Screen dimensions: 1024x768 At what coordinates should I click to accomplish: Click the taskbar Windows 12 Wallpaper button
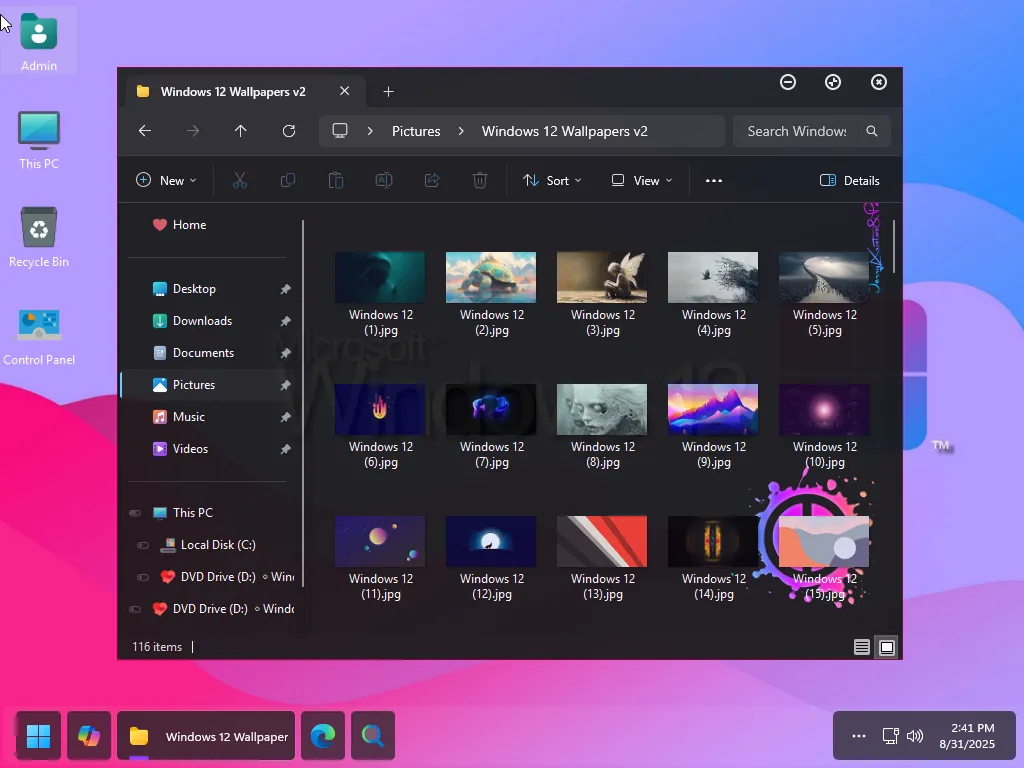[x=206, y=736]
